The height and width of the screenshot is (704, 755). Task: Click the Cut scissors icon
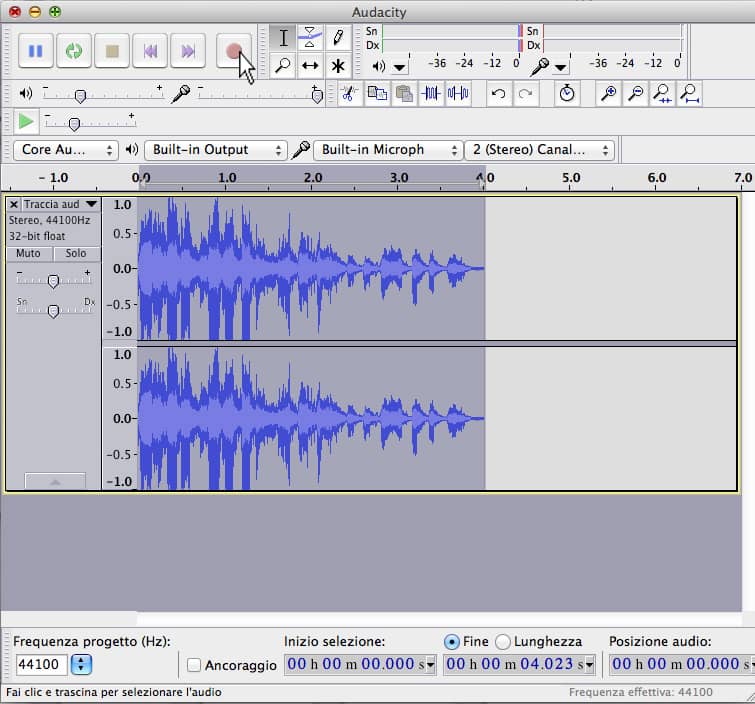(x=350, y=93)
